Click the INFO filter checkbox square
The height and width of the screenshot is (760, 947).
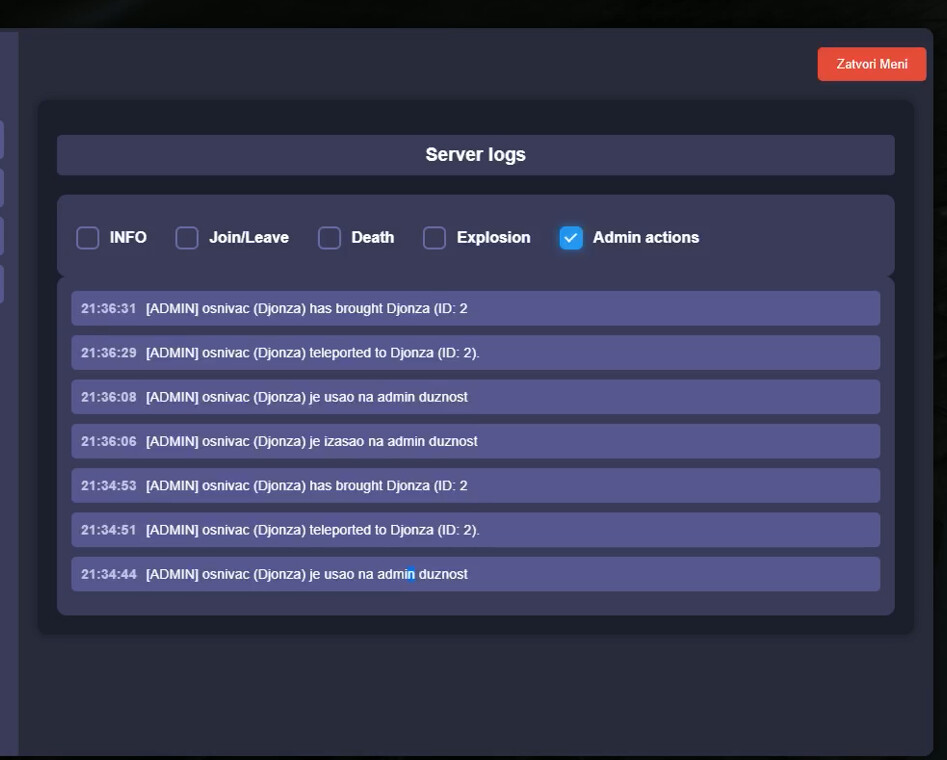pos(87,238)
